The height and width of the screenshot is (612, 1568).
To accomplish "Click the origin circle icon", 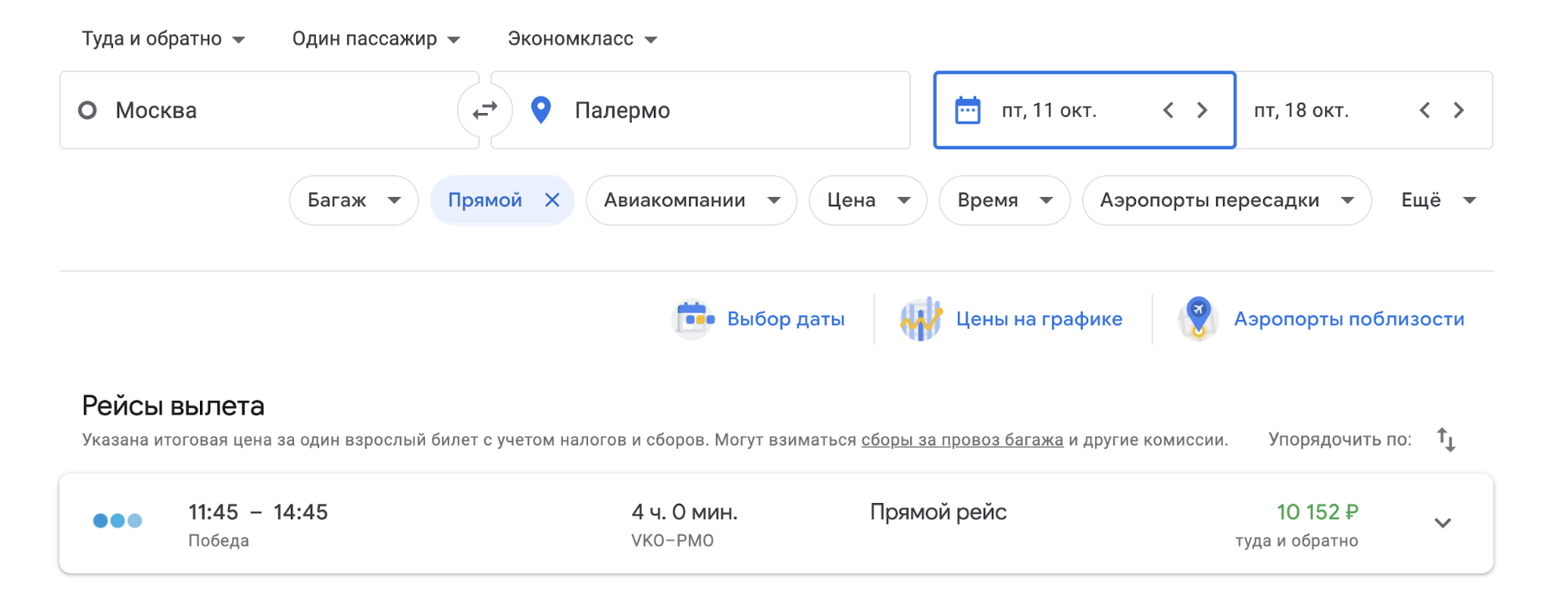I will [88, 111].
